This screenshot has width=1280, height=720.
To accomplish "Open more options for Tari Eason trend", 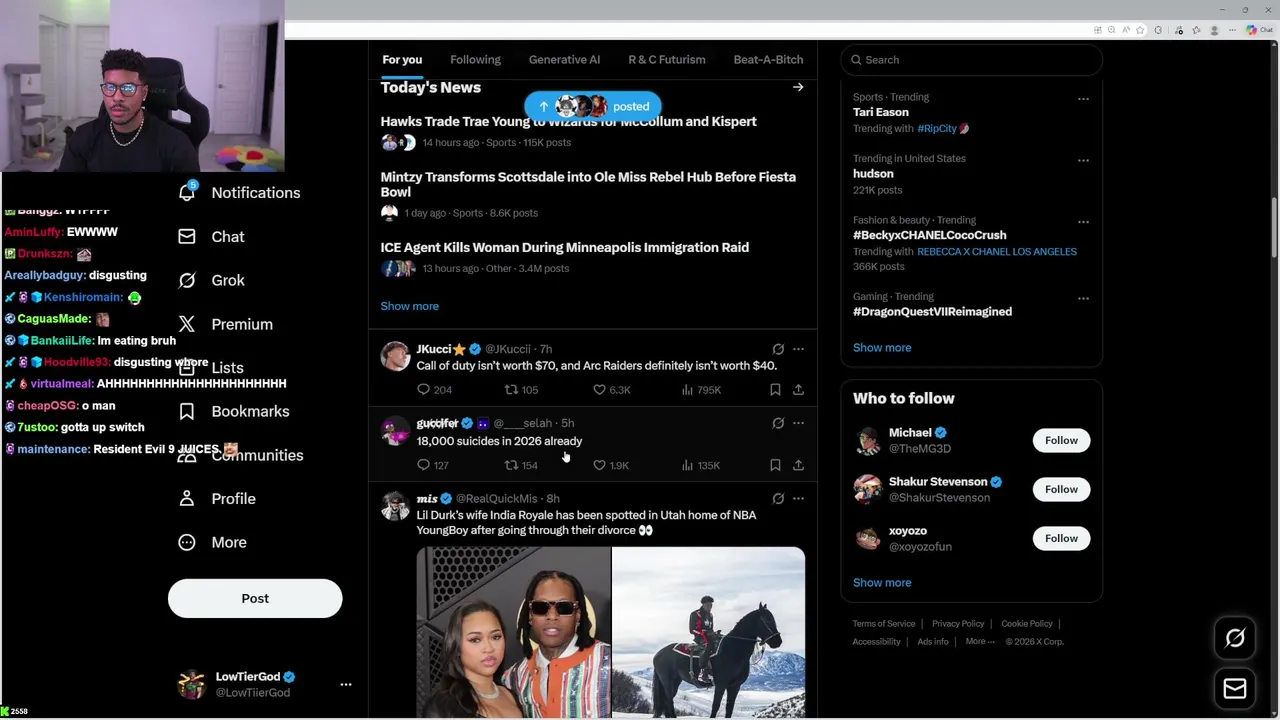I will (x=1083, y=99).
